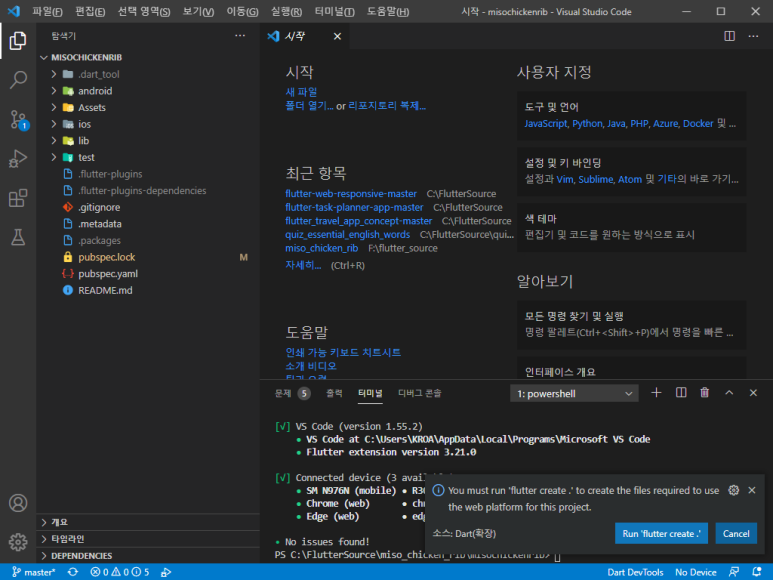Viewport: 773px width, 580px height.
Task: Click Dart DevTools in status bar
Action: (635, 572)
